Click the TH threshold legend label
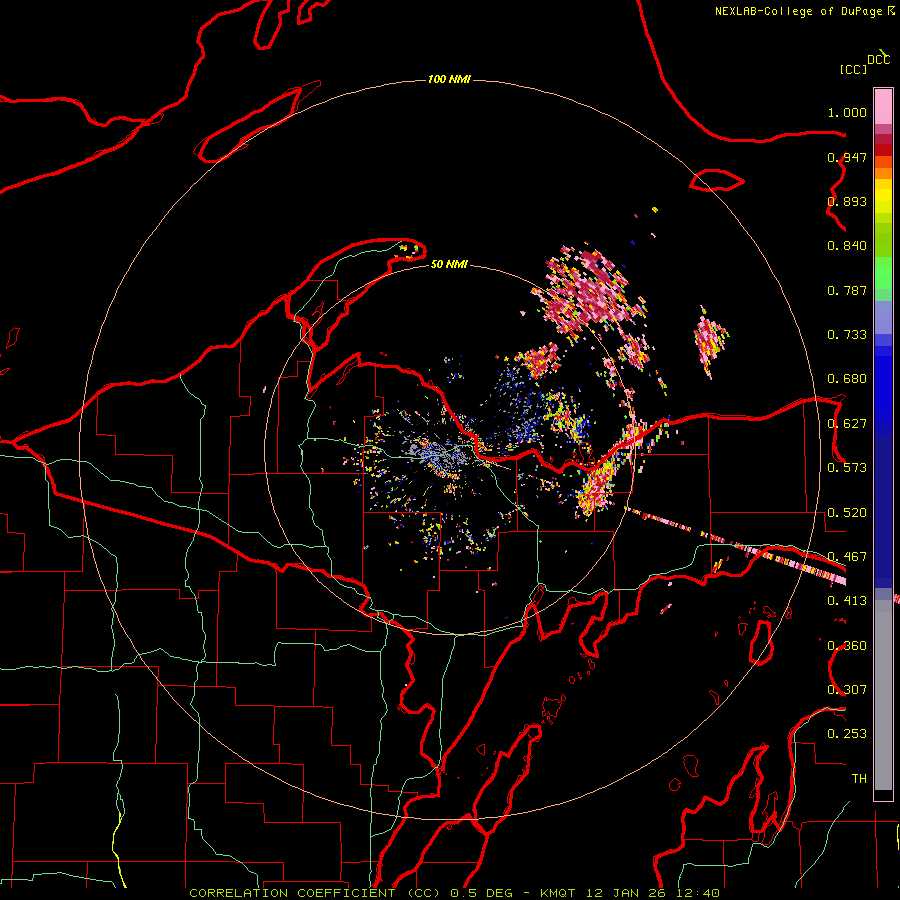 click(x=859, y=779)
